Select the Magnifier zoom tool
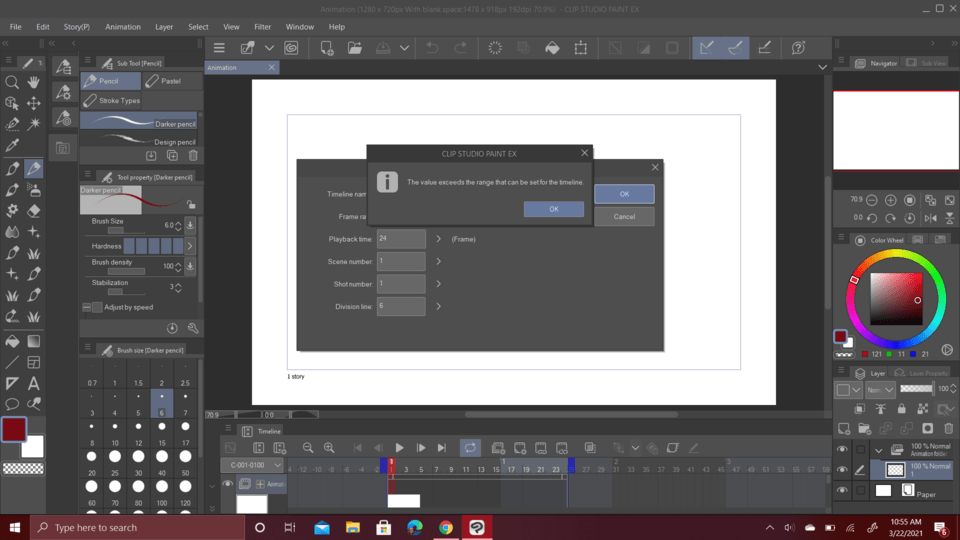The image size is (960, 540). pos(12,82)
